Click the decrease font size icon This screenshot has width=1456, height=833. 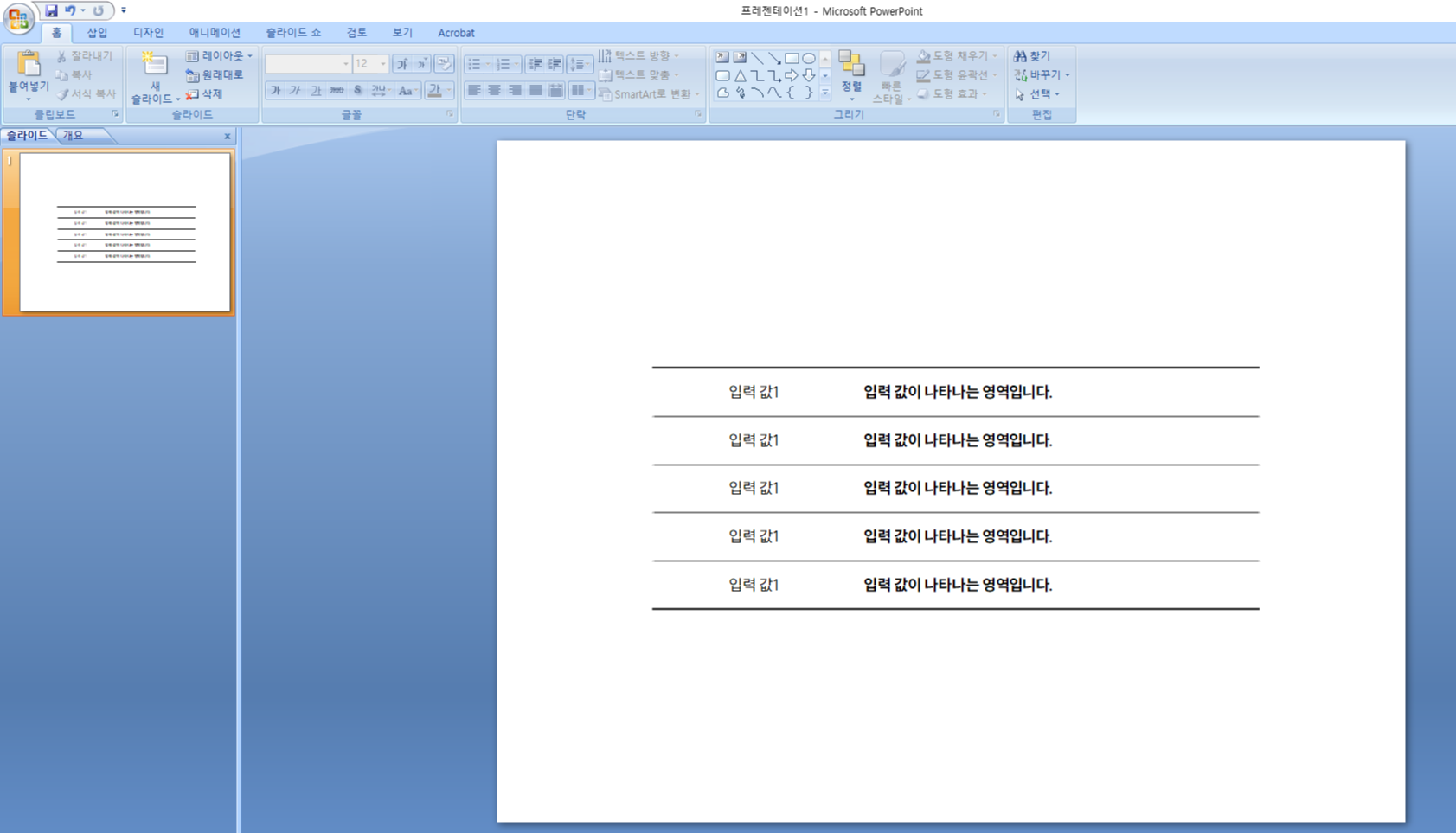click(421, 64)
